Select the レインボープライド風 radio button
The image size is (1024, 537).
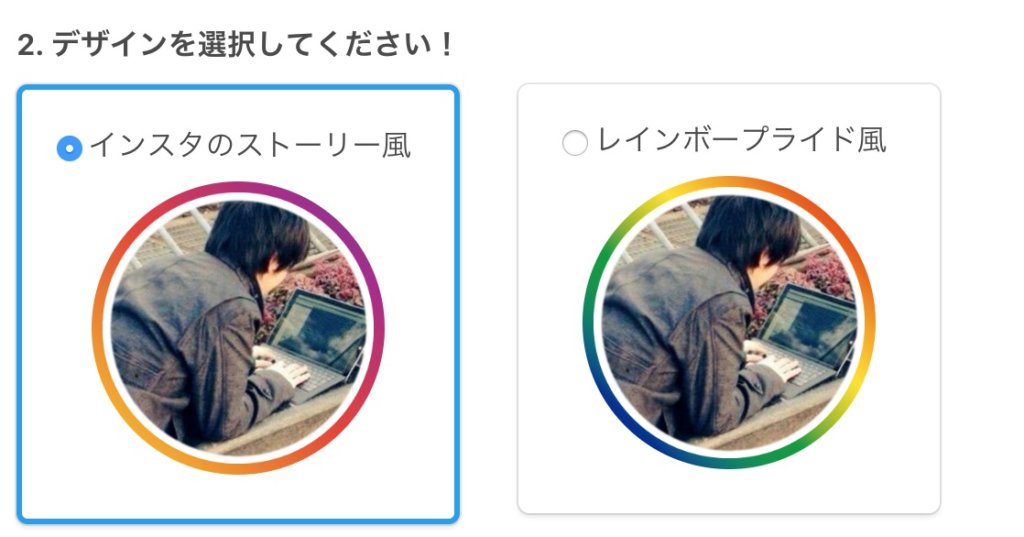pyautogui.click(x=575, y=142)
